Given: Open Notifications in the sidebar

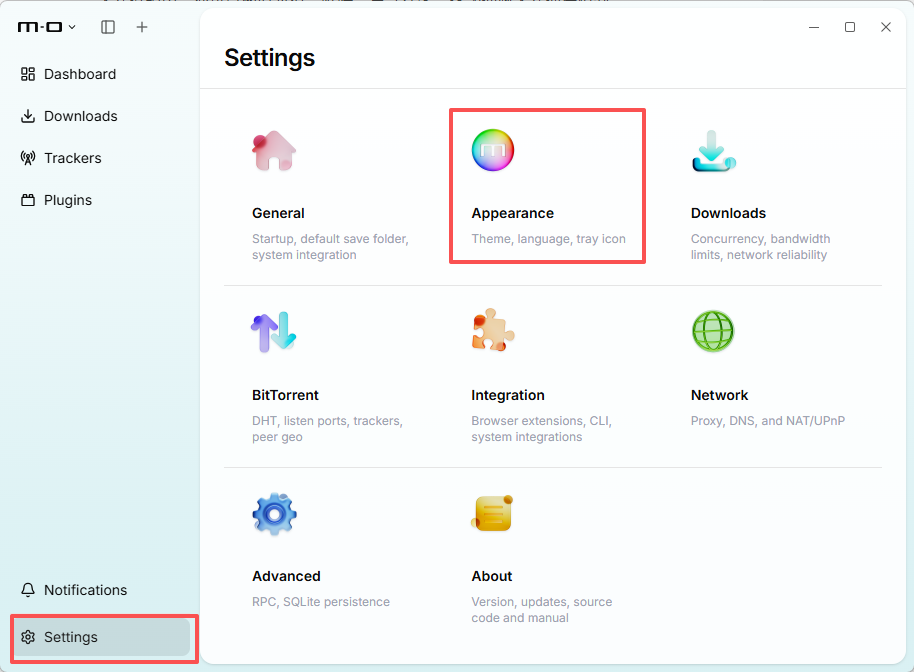Looking at the screenshot, I should pyautogui.click(x=86, y=590).
